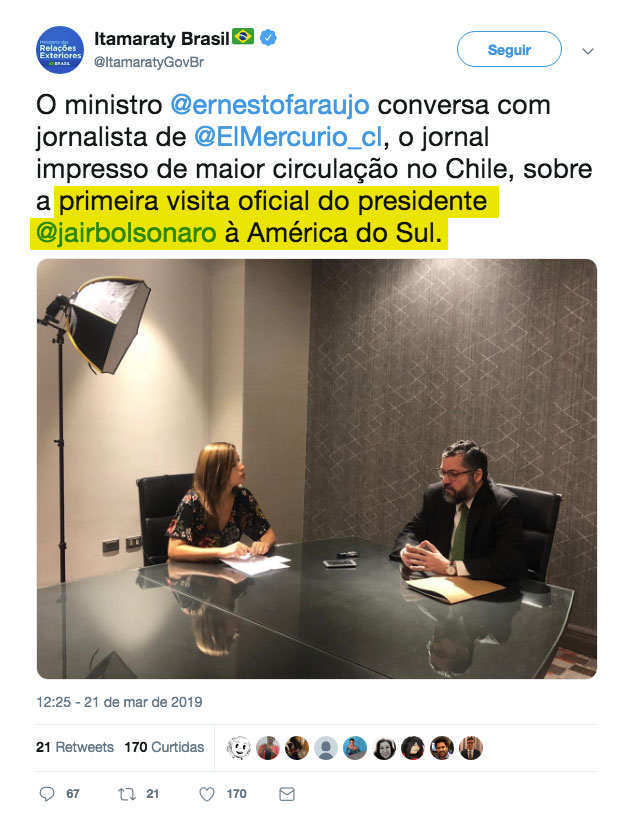Follow the account with Seguir button
The width and height of the screenshot is (633, 831).
tap(509, 49)
